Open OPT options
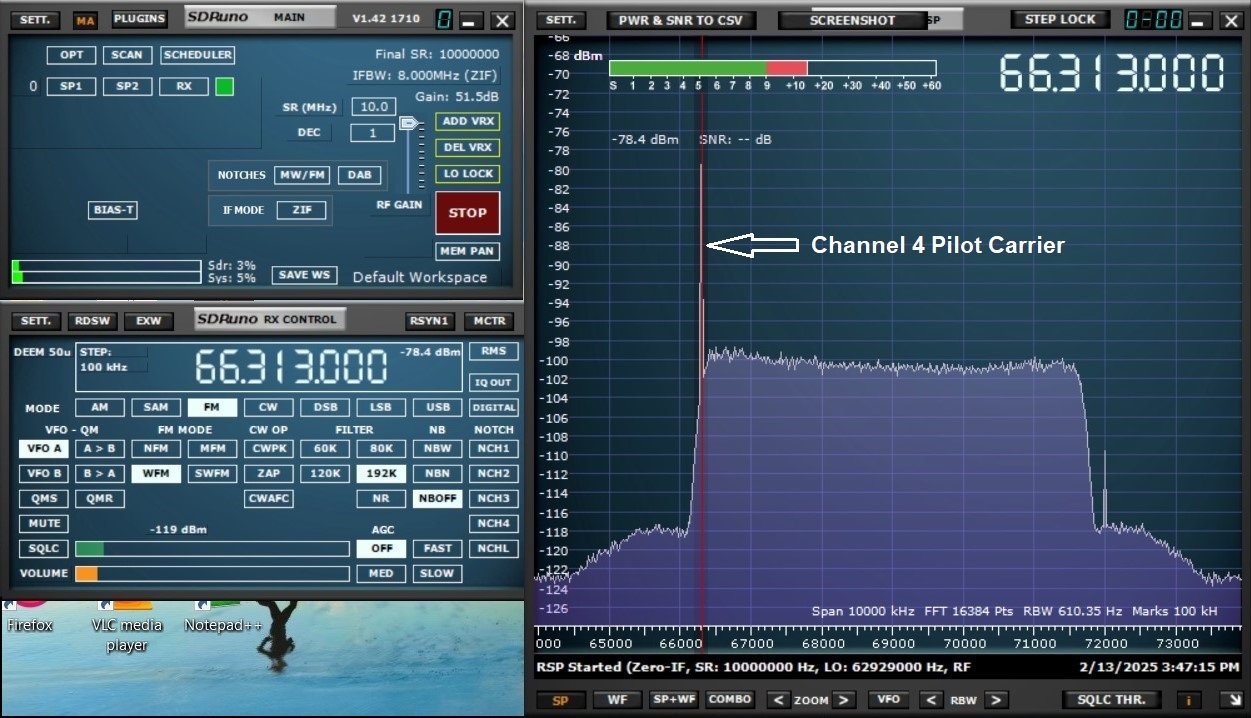 tap(71, 55)
